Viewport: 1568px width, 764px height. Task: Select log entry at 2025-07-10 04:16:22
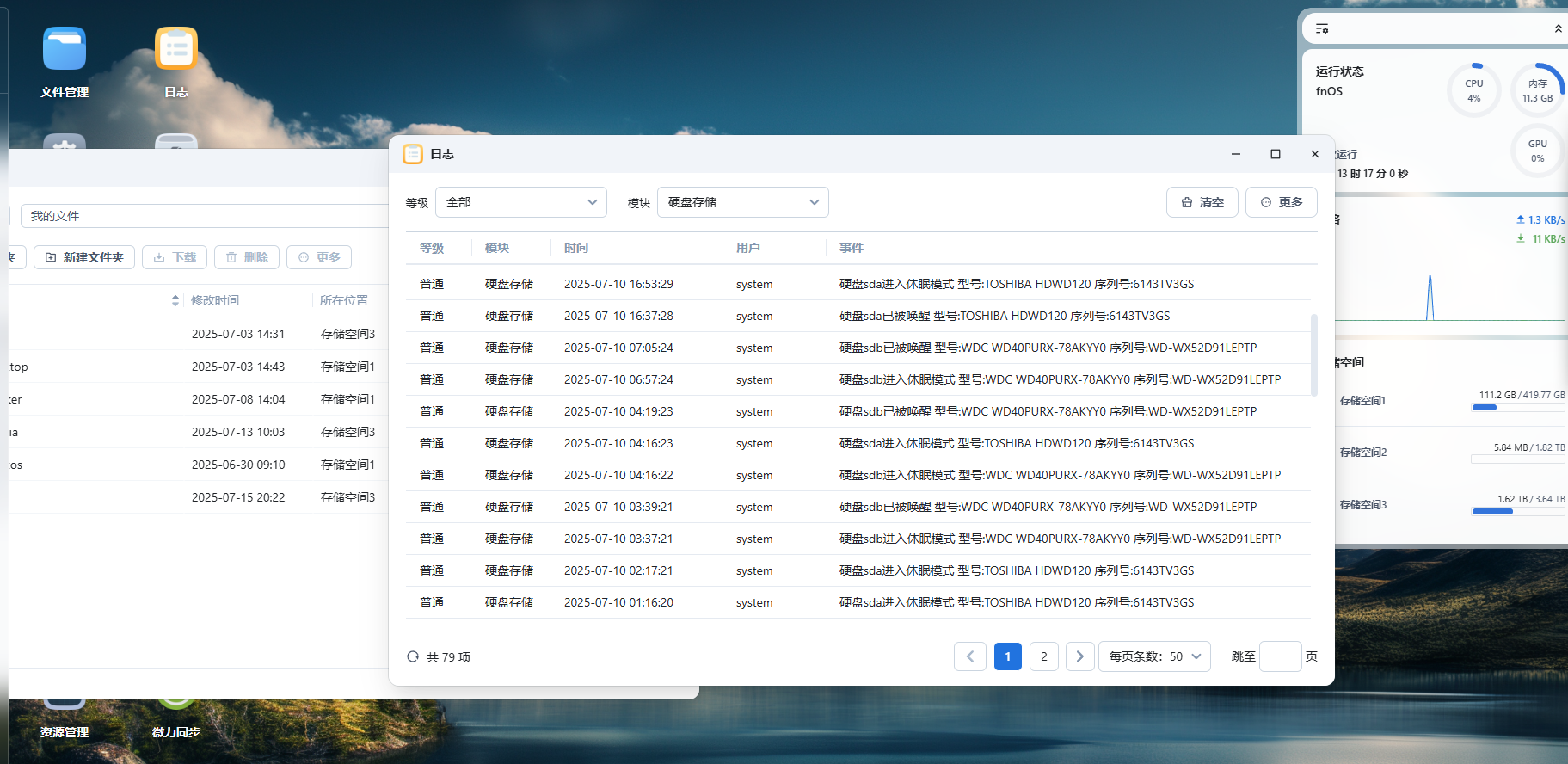[x=858, y=475]
